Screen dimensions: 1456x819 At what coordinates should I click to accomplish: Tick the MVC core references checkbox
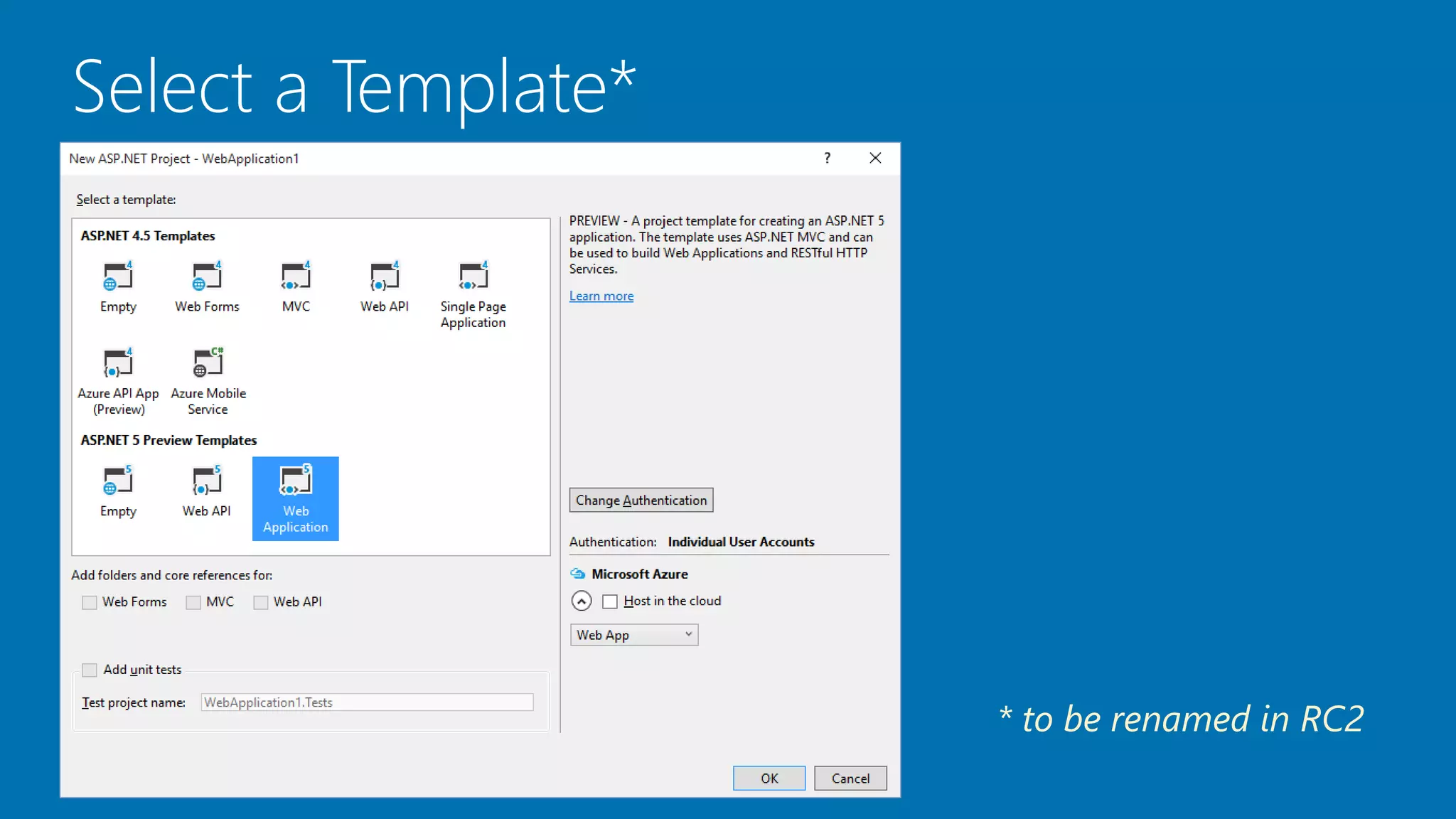click(193, 602)
